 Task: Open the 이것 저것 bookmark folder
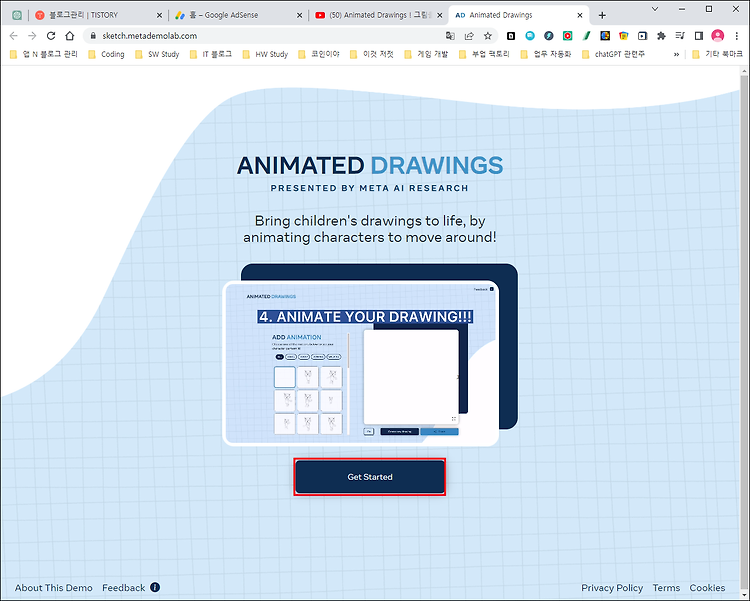pyautogui.click(x=372, y=55)
